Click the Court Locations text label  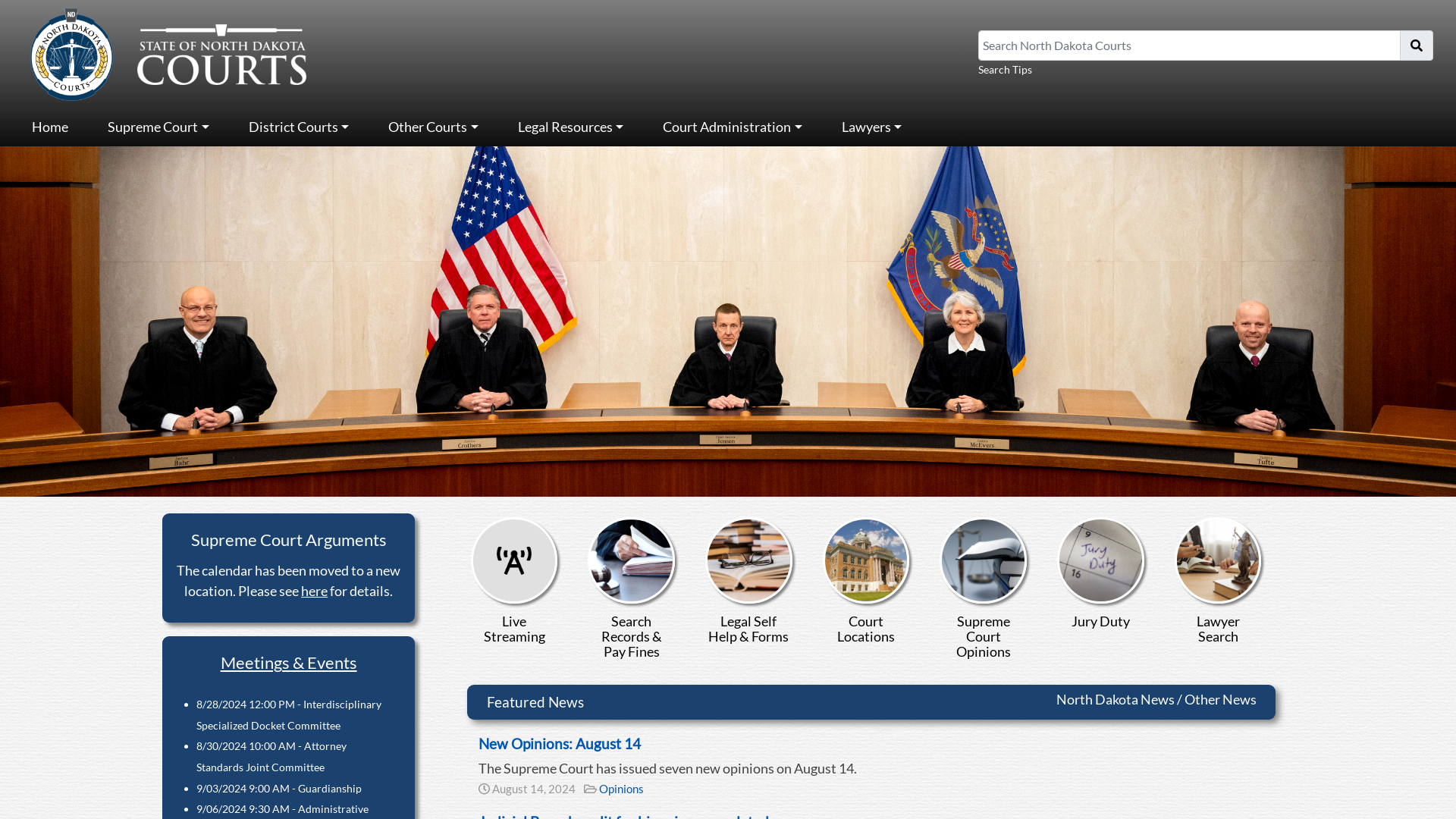(x=866, y=629)
